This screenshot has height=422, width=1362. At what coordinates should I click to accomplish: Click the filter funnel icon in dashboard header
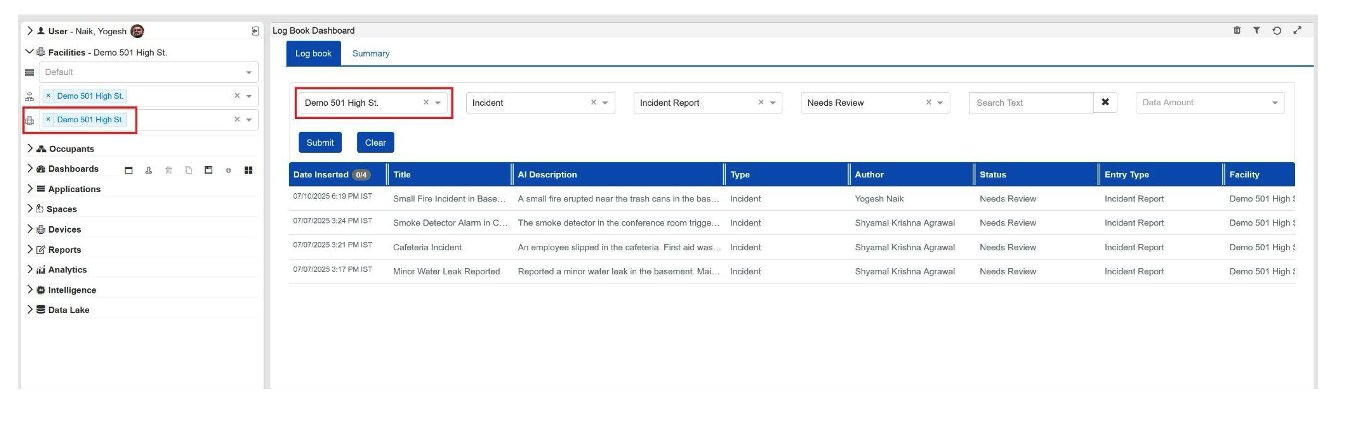[x=1257, y=30]
